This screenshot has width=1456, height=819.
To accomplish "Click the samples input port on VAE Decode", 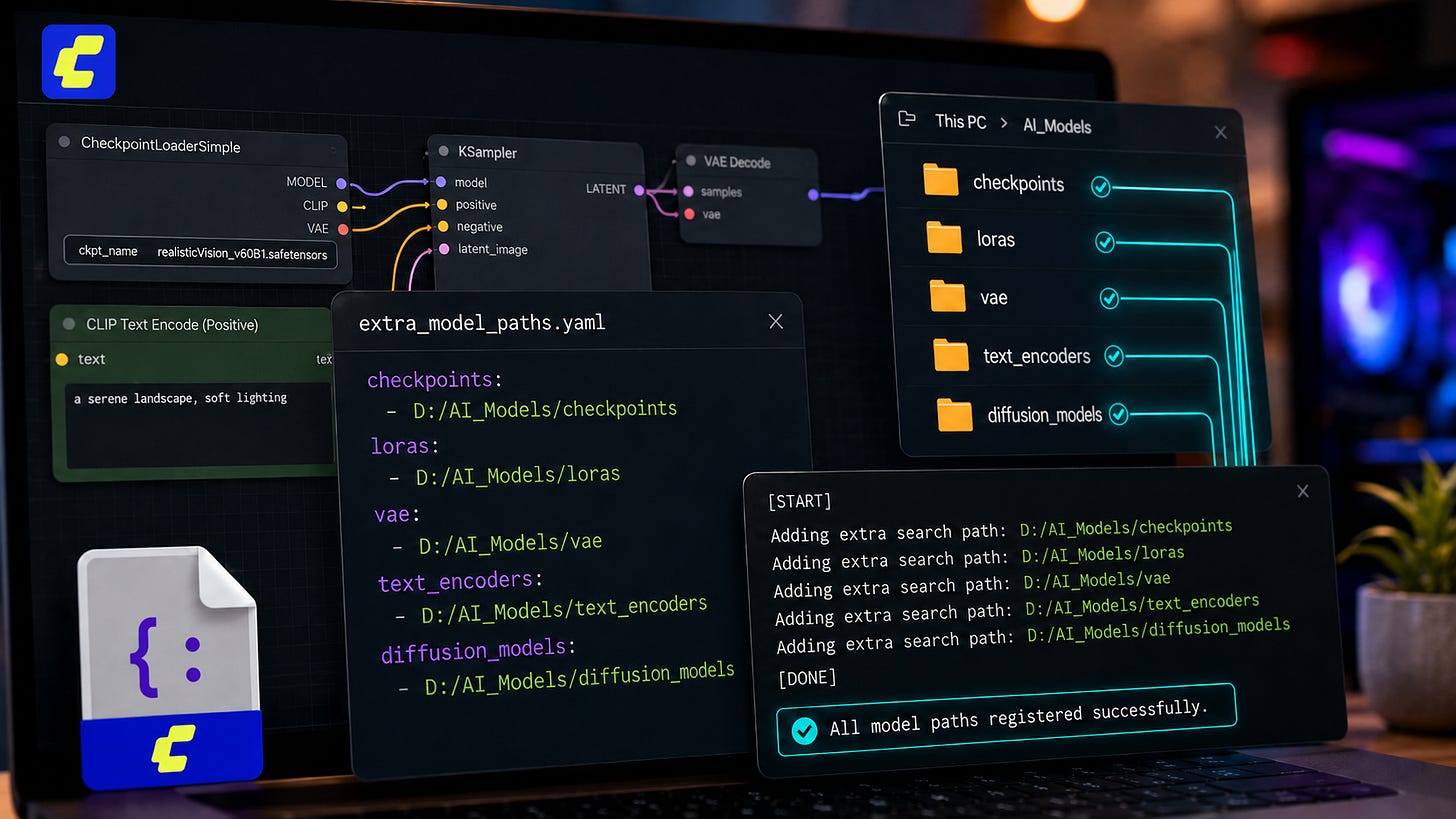I will tap(688, 191).
